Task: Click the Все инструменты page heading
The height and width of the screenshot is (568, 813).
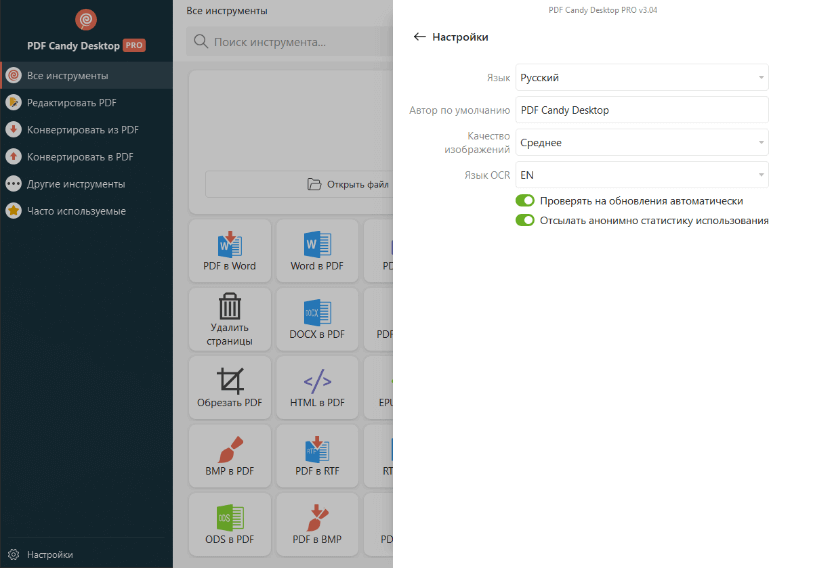Action: tap(227, 10)
